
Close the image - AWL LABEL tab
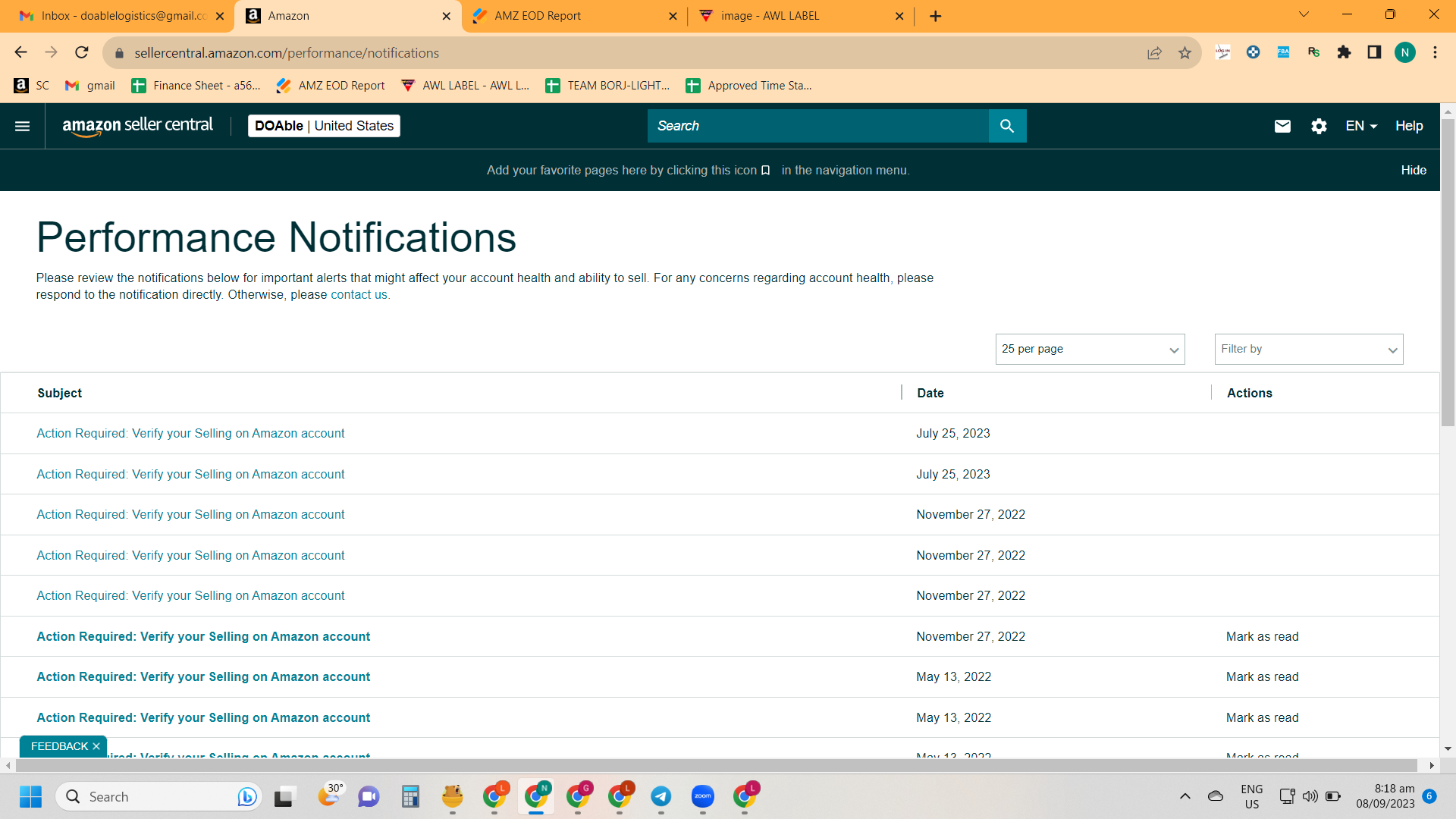tap(899, 16)
